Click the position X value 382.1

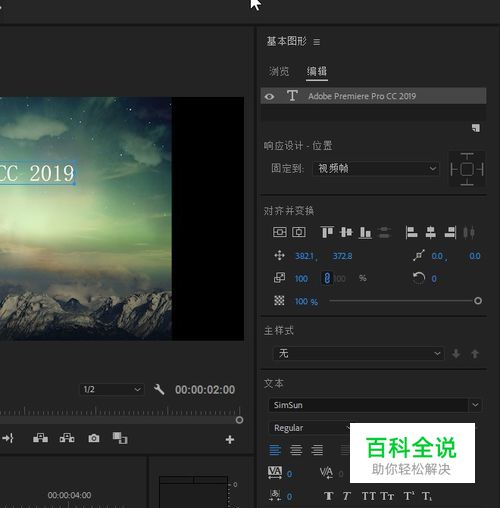304,256
